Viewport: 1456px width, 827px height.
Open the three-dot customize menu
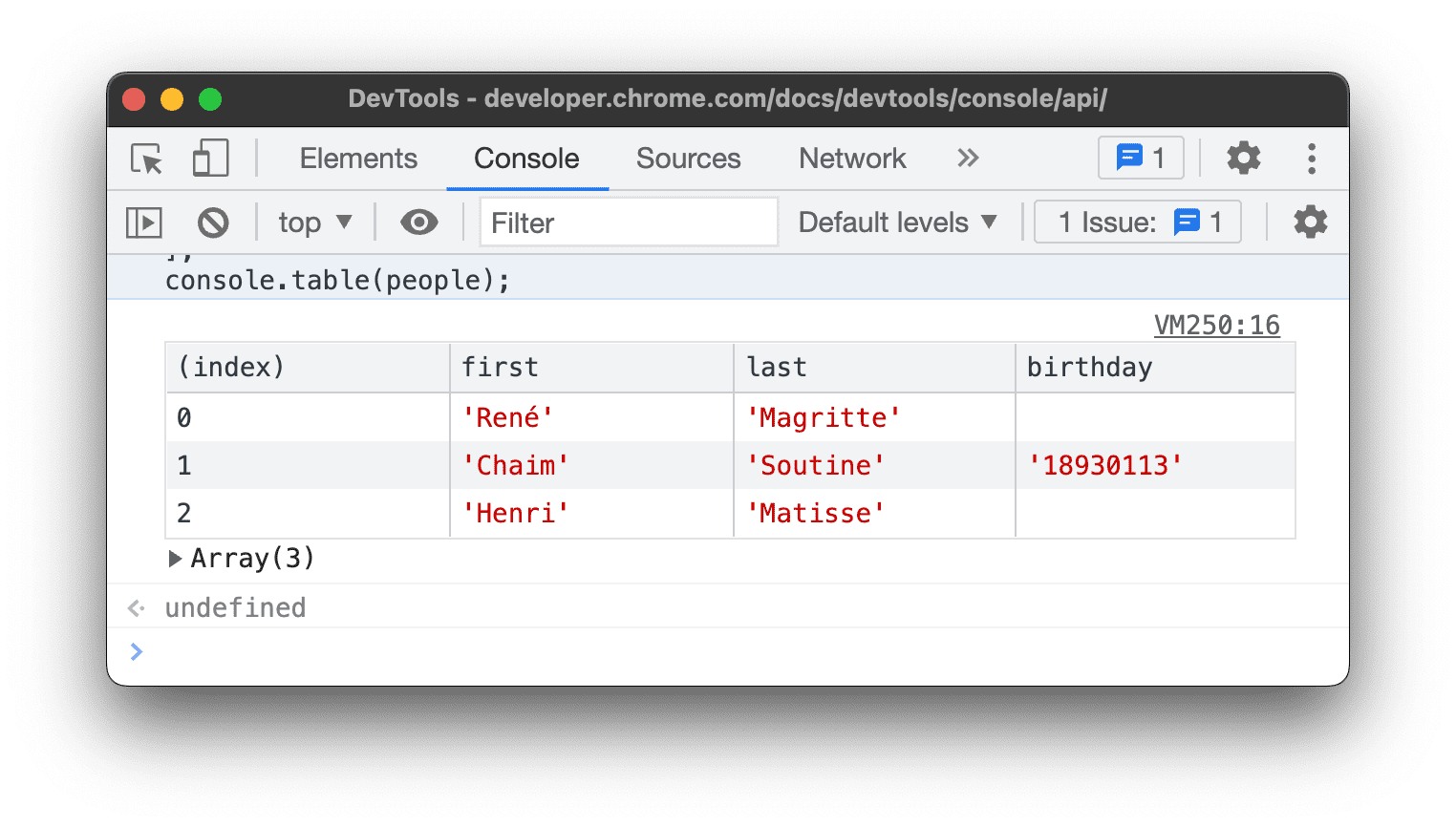coord(1311,159)
